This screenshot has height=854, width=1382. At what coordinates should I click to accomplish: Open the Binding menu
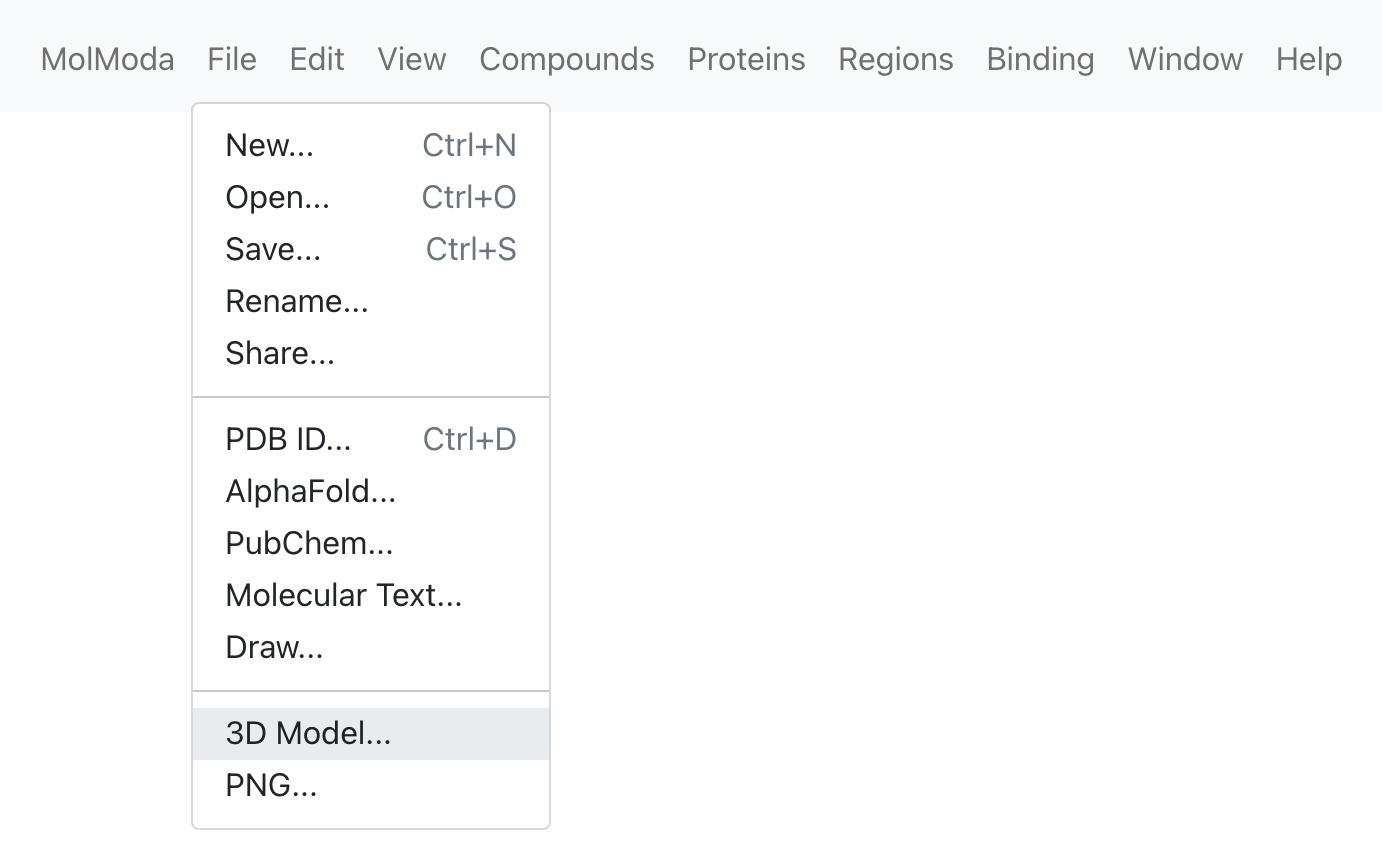coord(1041,59)
